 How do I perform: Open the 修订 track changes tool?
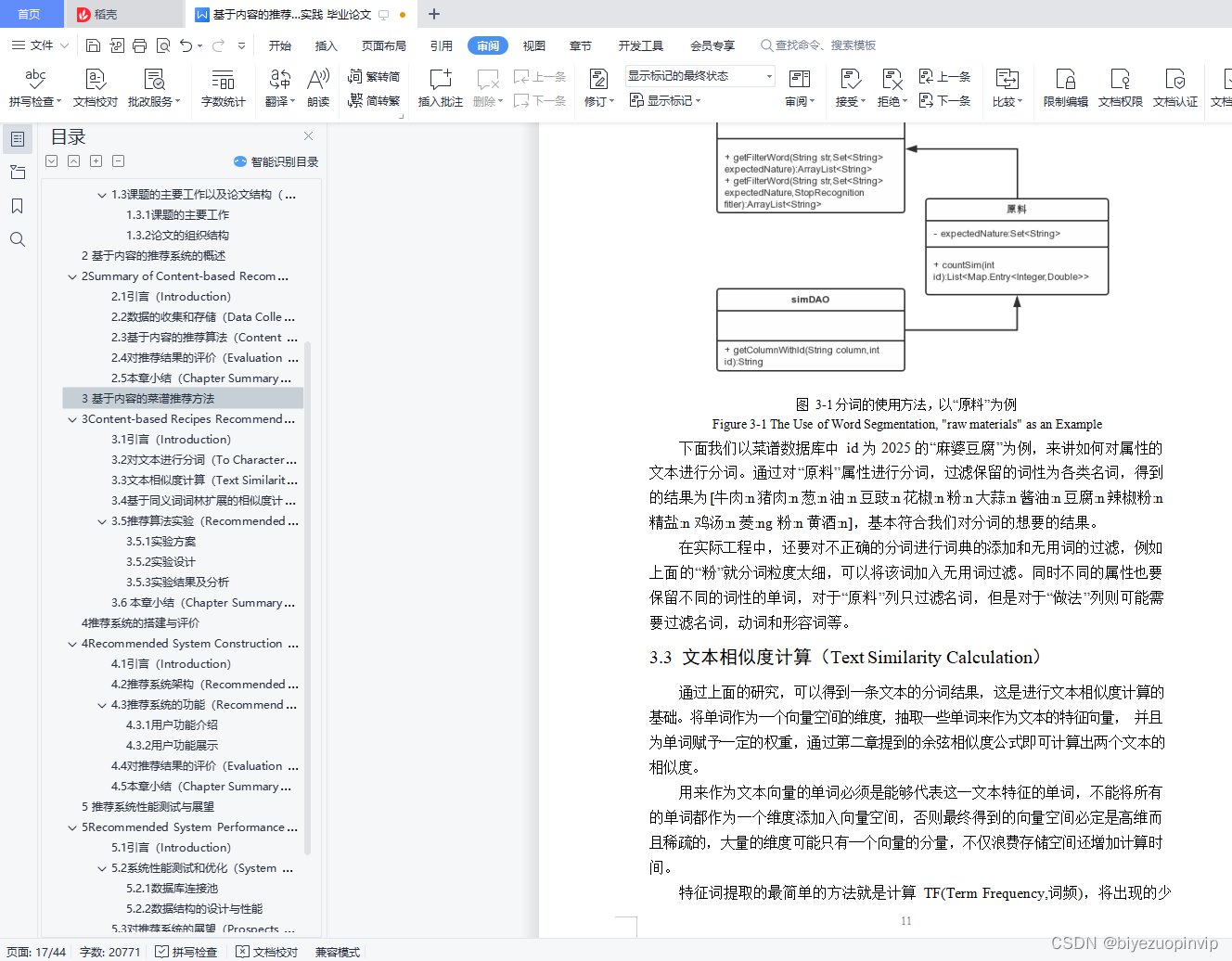(x=598, y=88)
